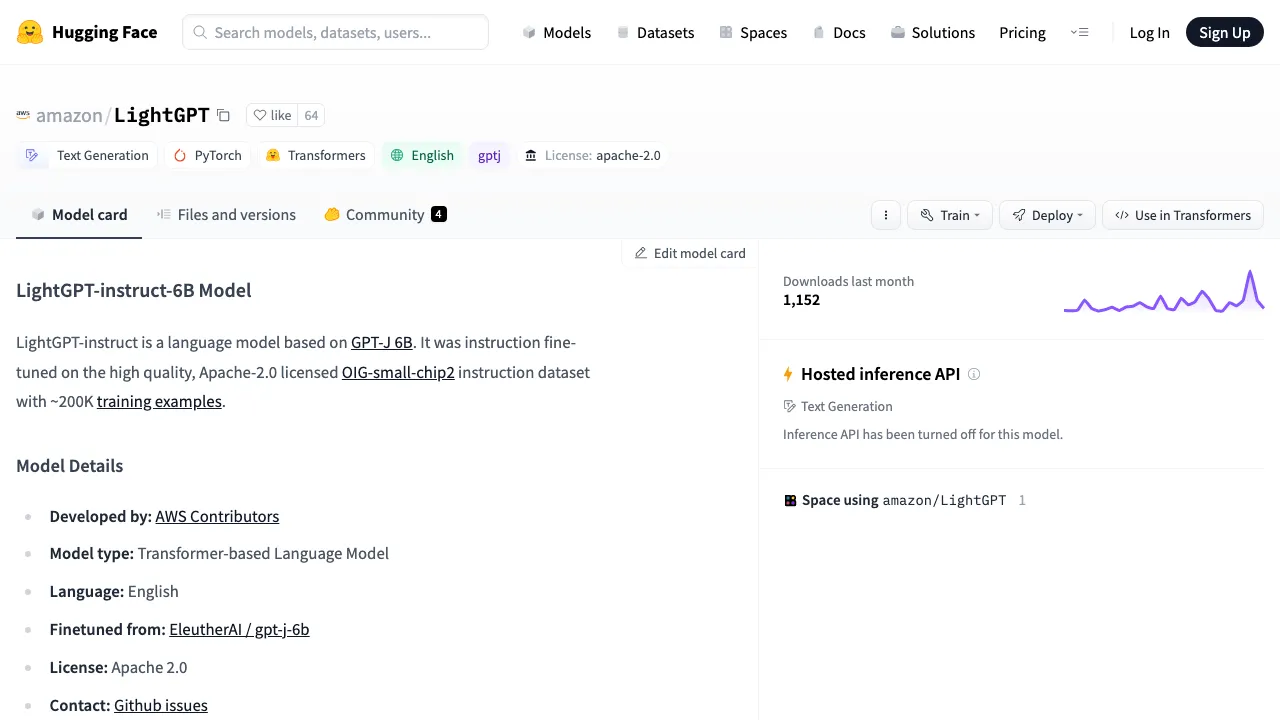Open the Deploy dropdown
This screenshot has height=720, width=1280.
point(1047,215)
